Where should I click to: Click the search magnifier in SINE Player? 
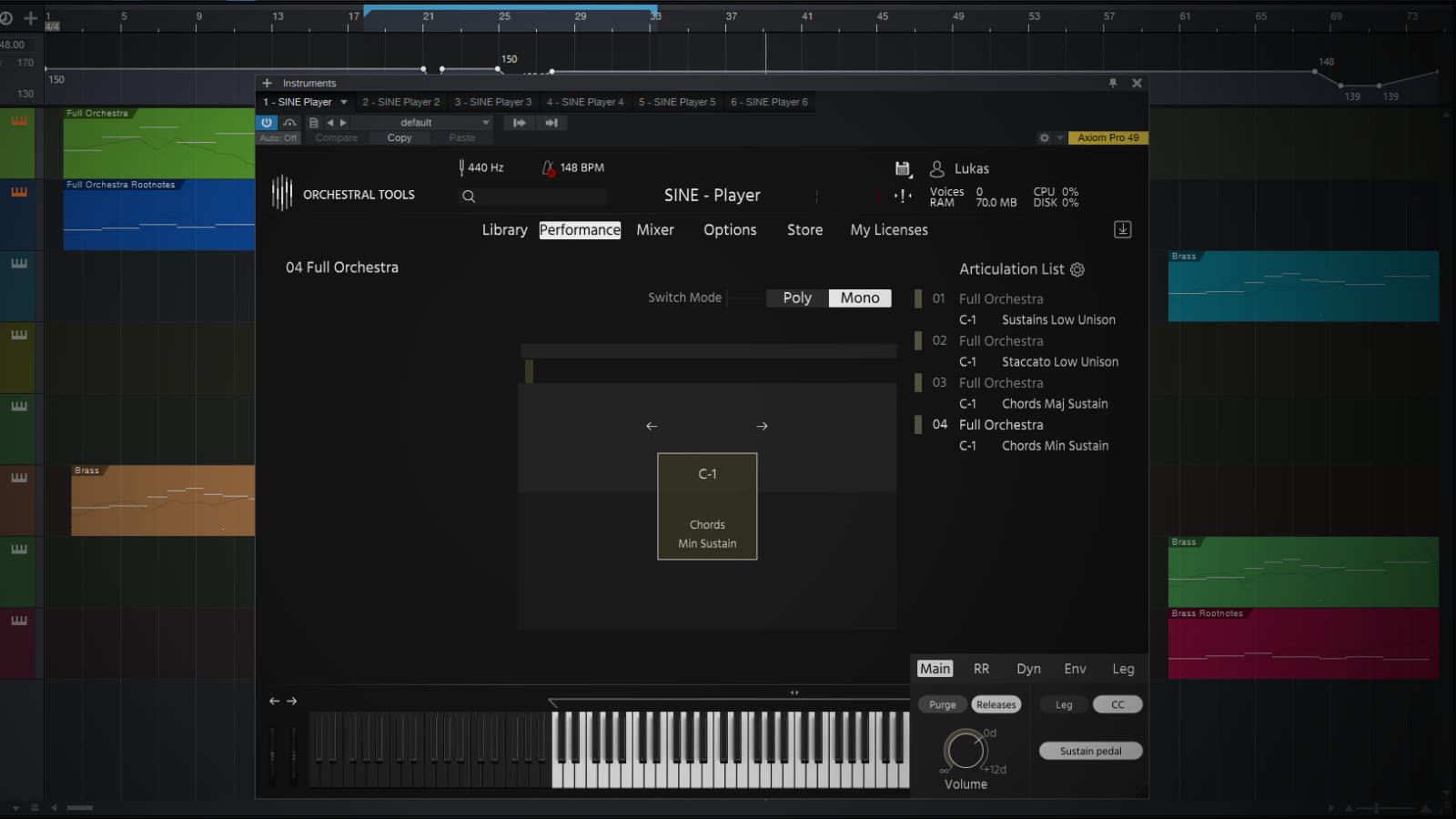[470, 196]
